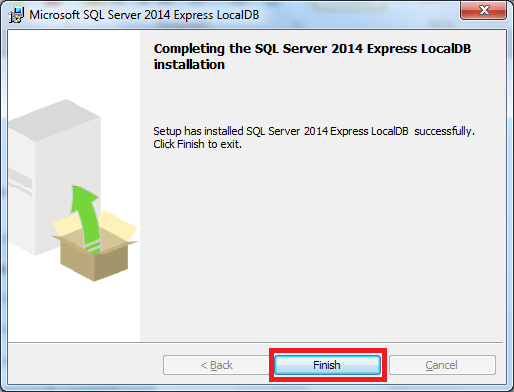Click the installer icon in the title bar

tap(16, 15)
